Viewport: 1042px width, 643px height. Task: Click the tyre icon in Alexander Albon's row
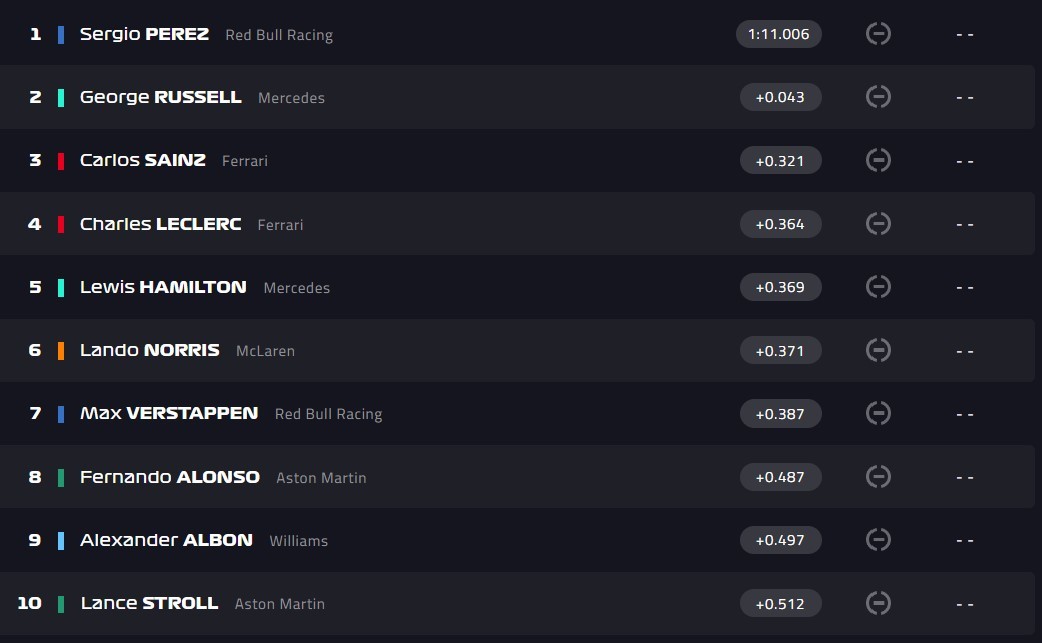(878, 540)
